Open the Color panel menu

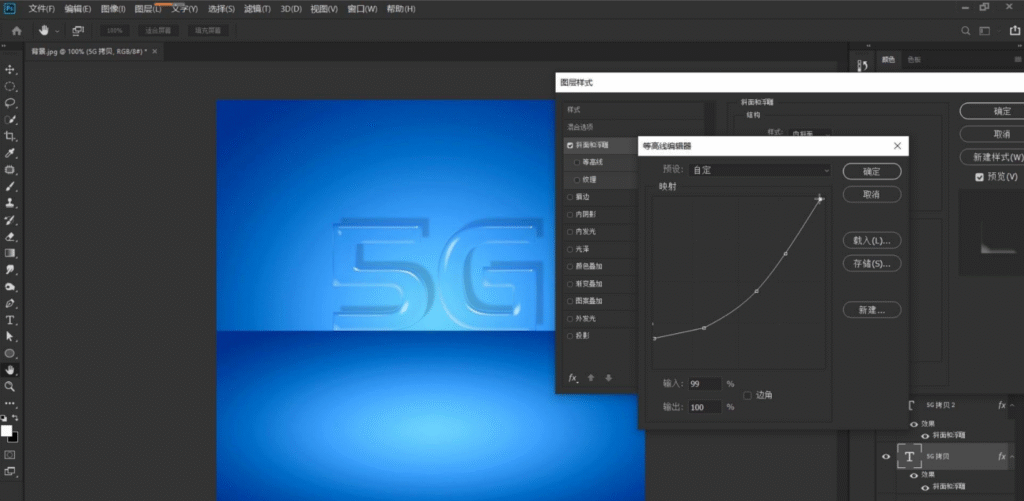1017,59
